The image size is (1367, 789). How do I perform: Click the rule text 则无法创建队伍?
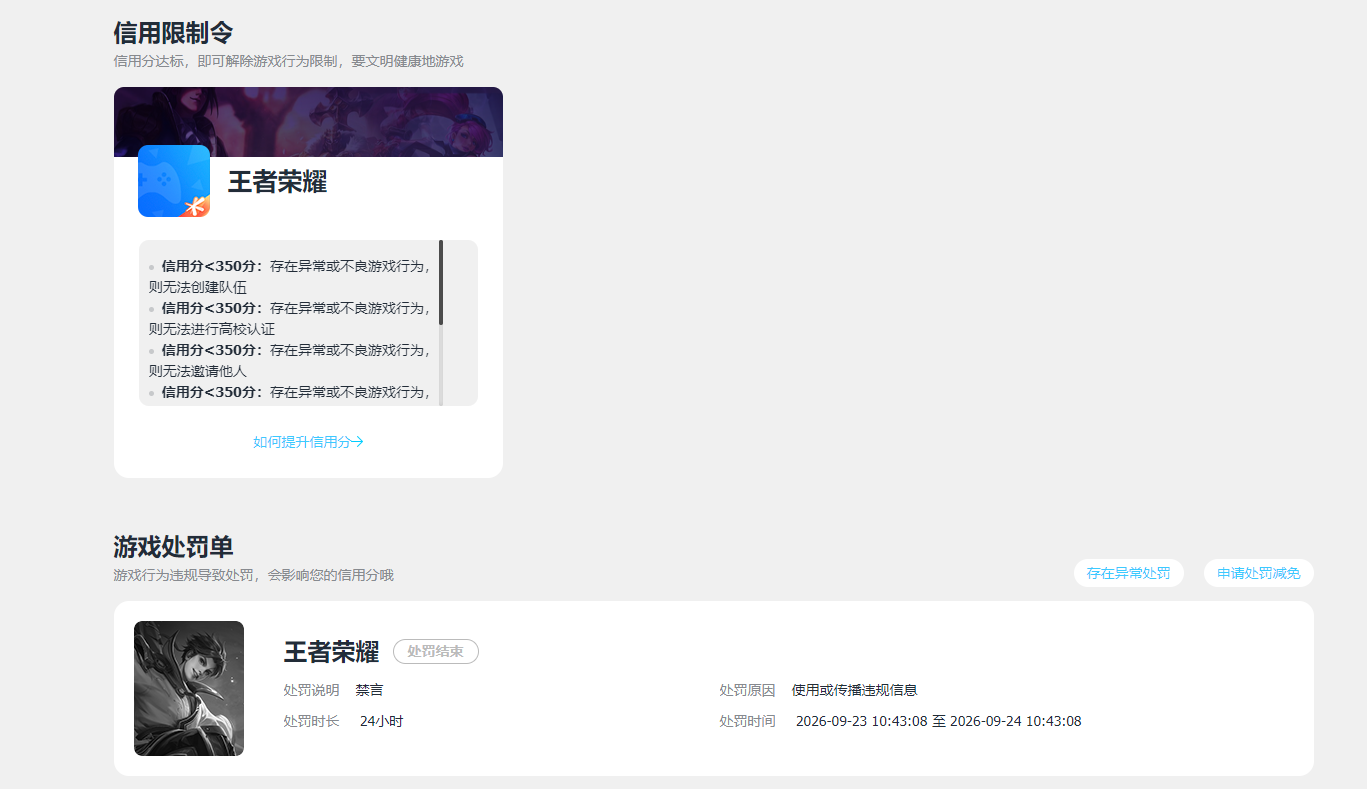coord(197,287)
